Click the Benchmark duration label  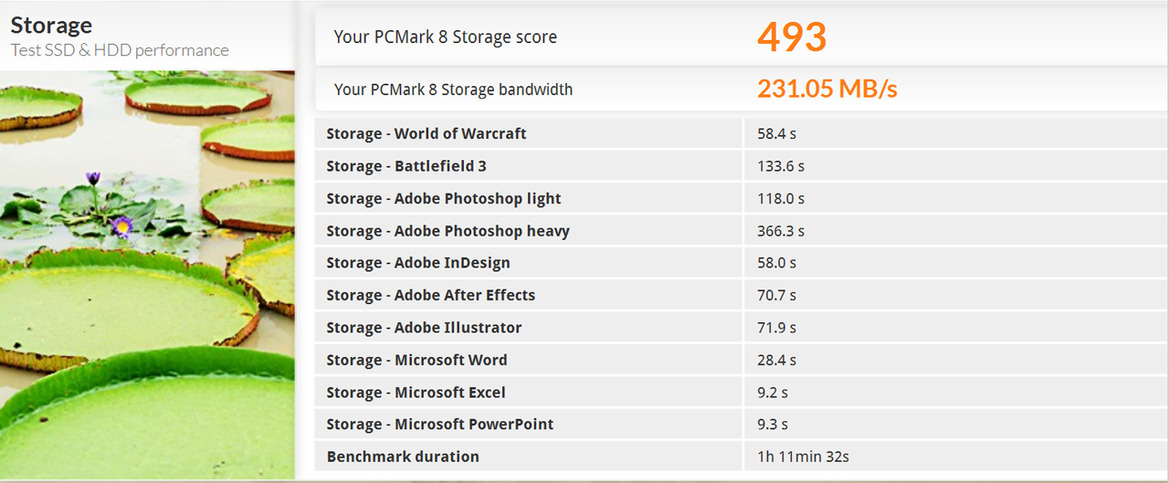403,456
